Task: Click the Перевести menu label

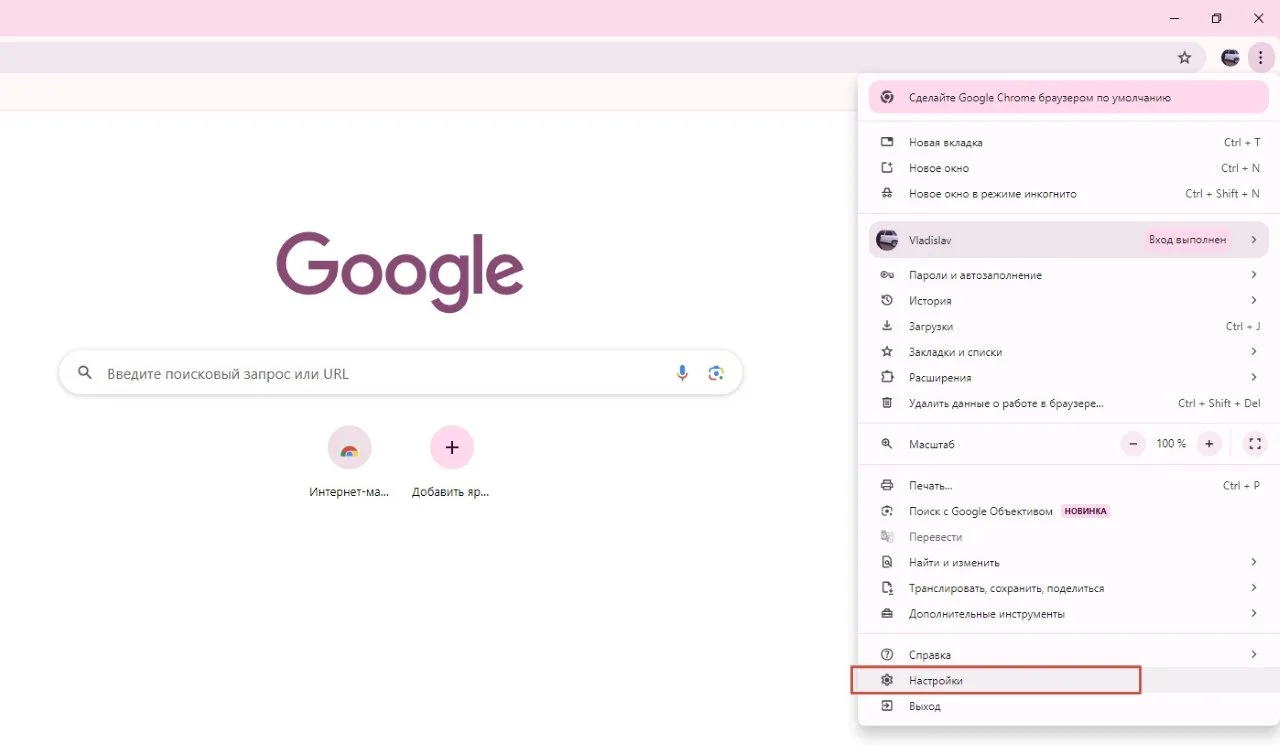Action: pos(935,537)
